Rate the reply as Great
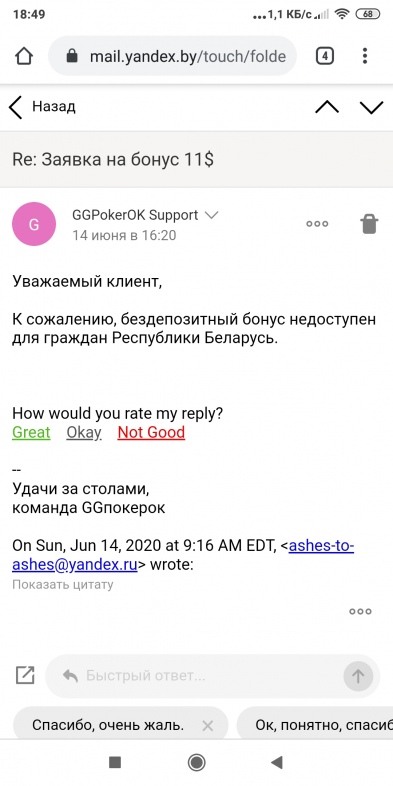This screenshot has width=393, height=786. (x=31, y=432)
